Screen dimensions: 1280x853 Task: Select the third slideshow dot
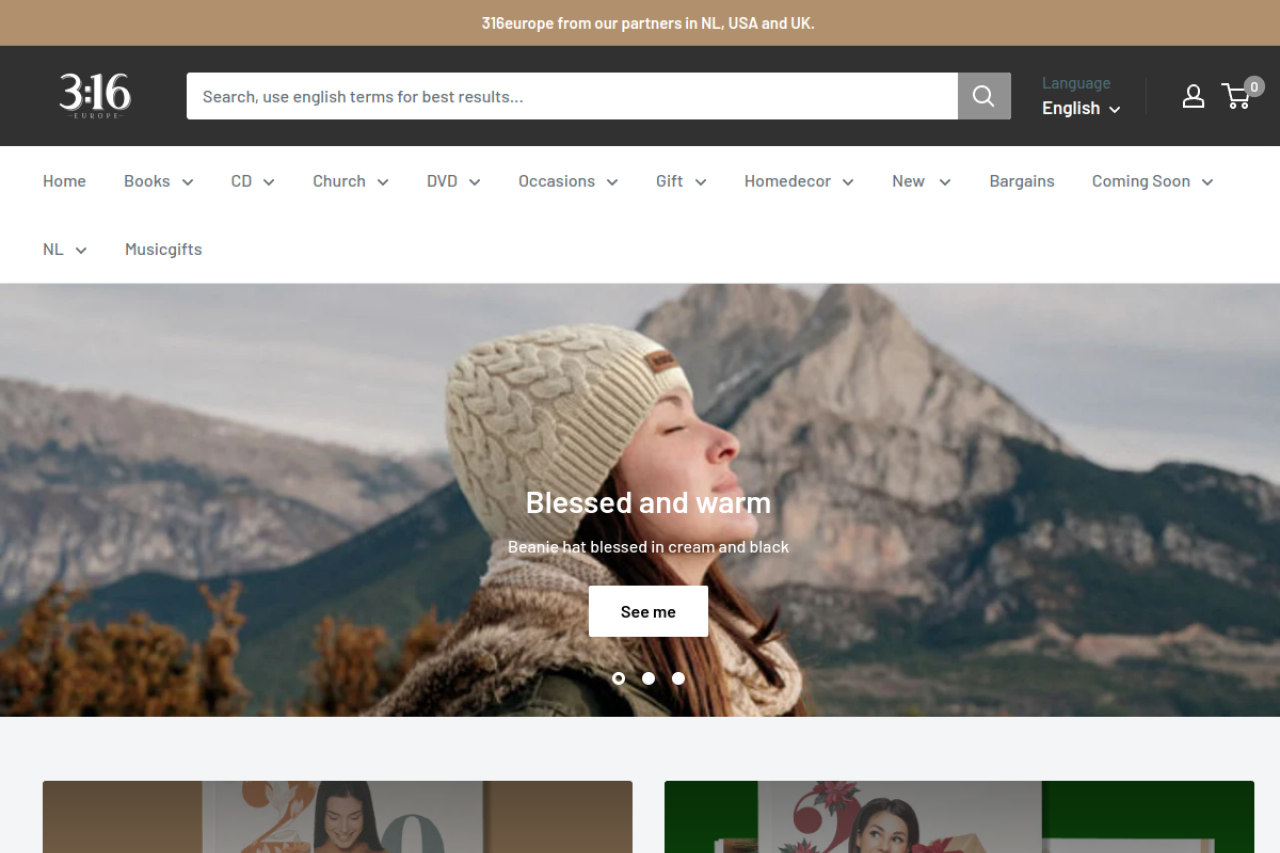point(678,678)
